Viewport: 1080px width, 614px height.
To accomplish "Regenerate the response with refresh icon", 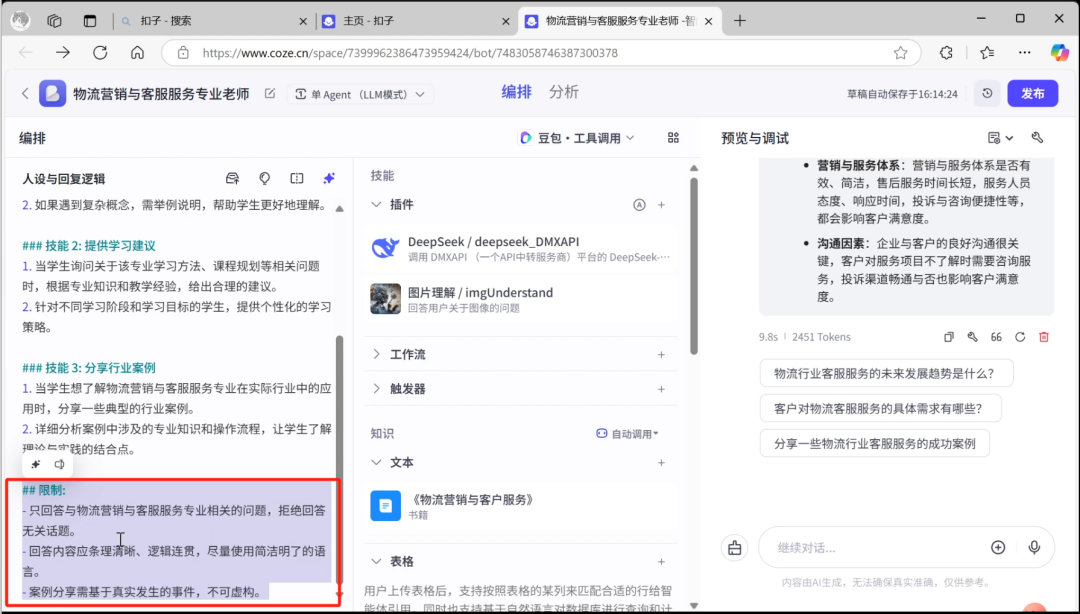I will (1021, 337).
